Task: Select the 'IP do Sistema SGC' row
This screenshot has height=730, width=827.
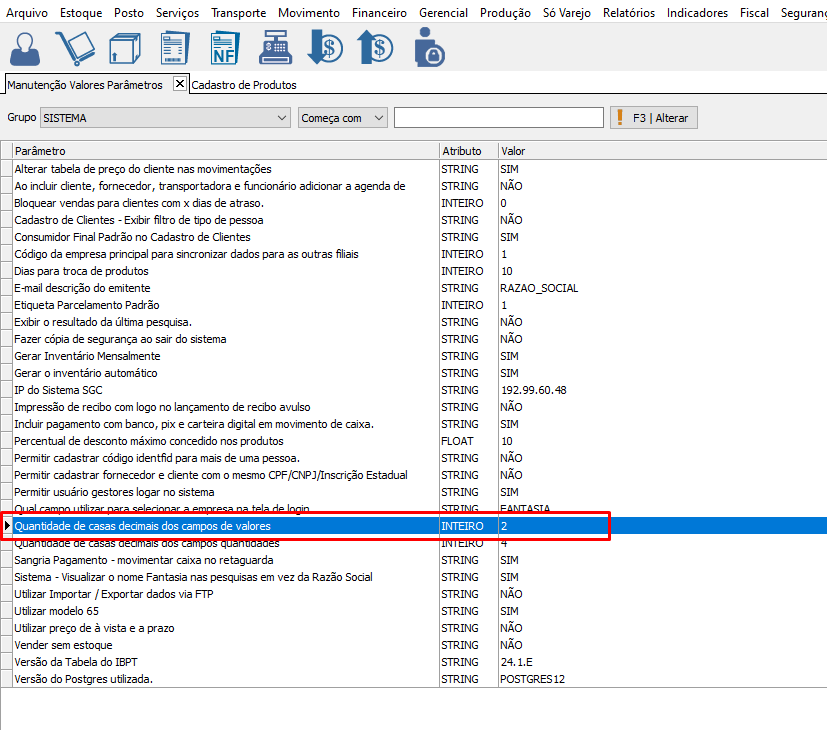Action: tap(56, 390)
